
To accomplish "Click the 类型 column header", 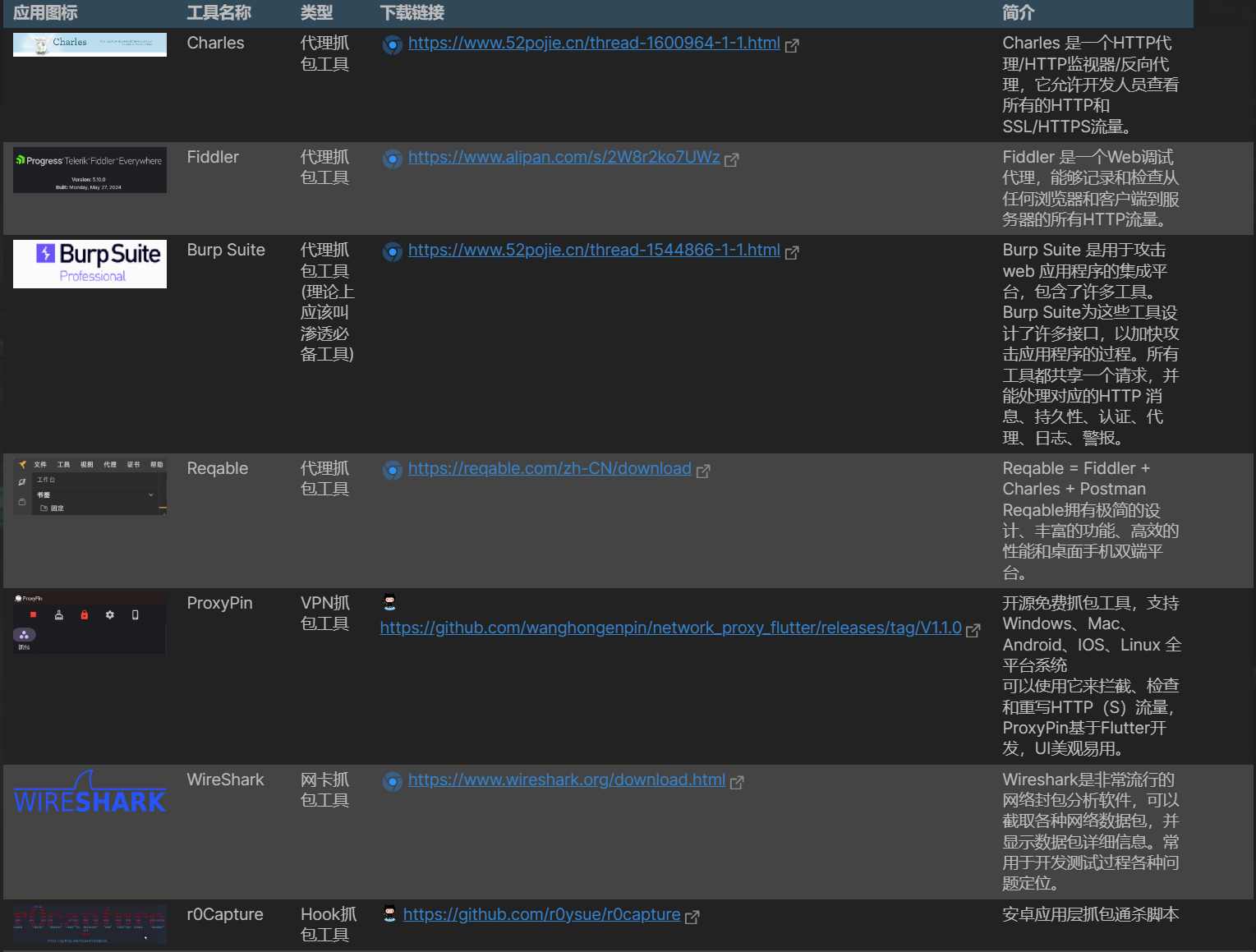I will tap(317, 13).
